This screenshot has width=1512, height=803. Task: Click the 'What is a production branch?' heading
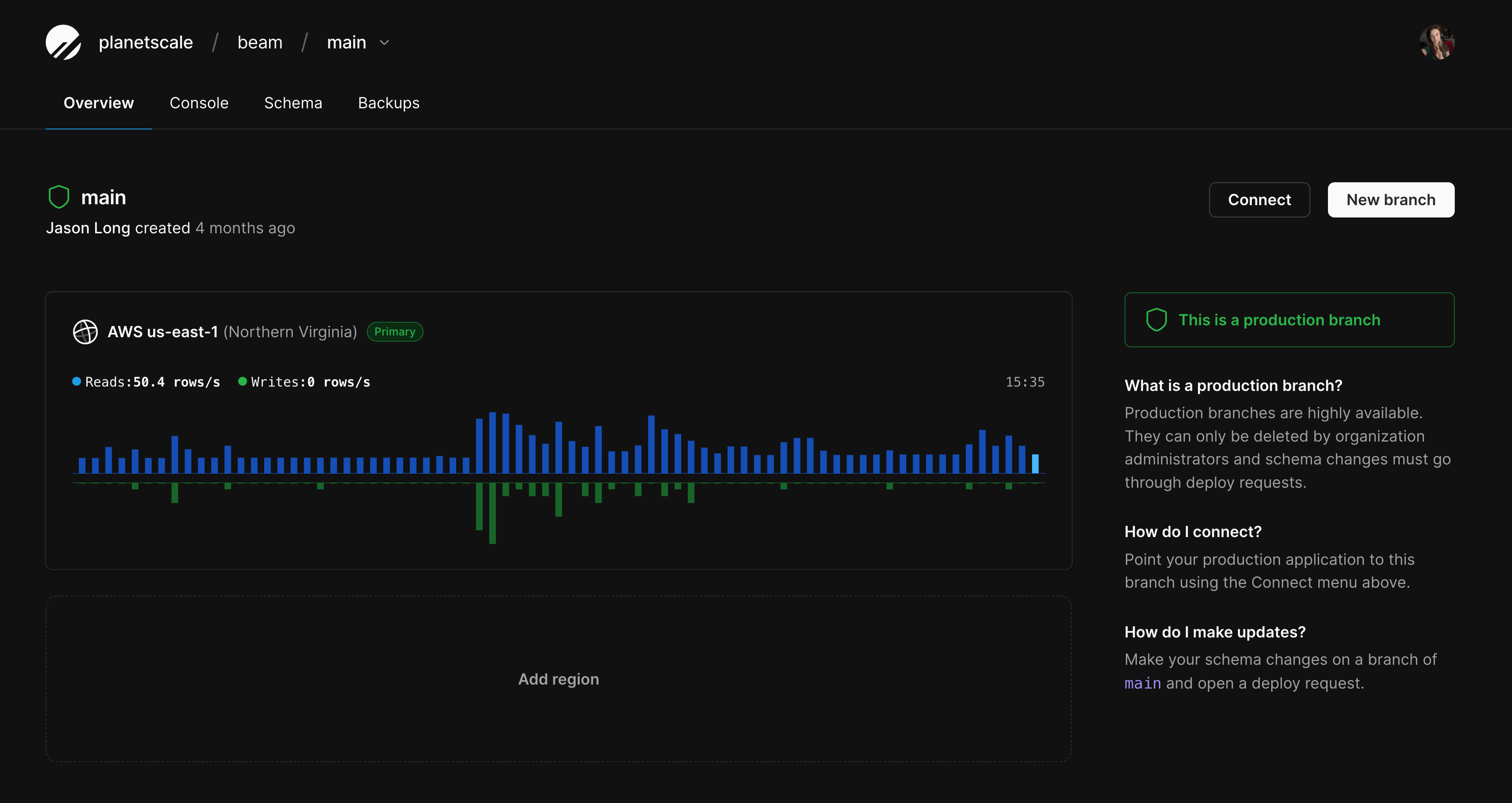click(x=1233, y=386)
